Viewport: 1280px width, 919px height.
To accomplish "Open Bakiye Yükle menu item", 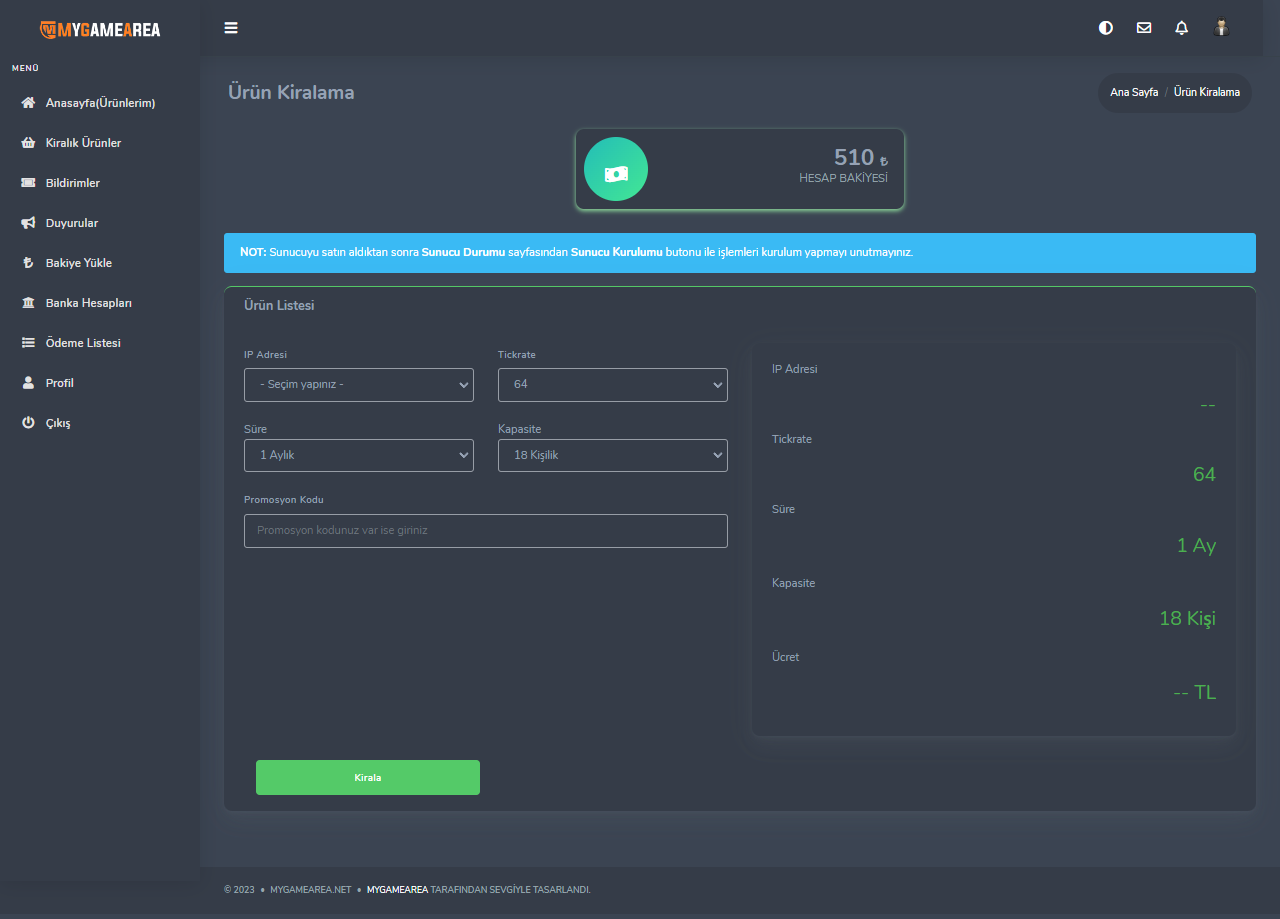I will tap(79, 263).
